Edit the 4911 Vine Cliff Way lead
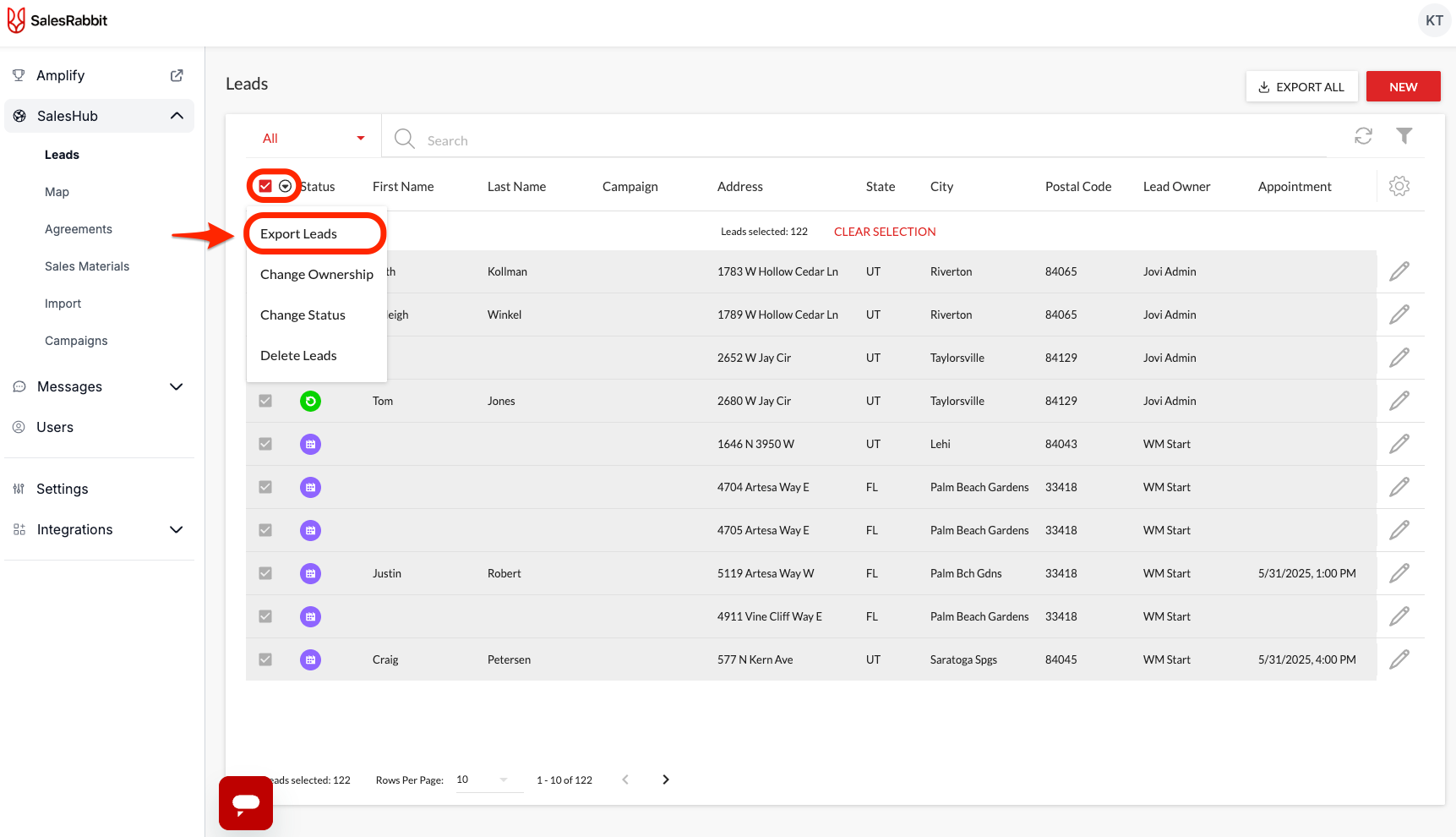Image resolution: width=1456 pixels, height=837 pixels. [1399, 616]
